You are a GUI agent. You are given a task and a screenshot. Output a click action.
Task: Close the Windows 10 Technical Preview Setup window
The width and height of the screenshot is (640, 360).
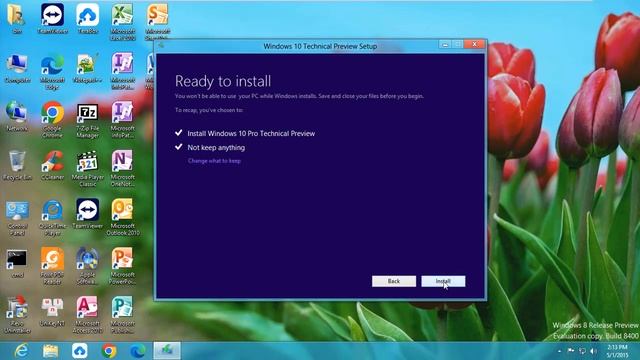pyautogui.click(x=474, y=44)
